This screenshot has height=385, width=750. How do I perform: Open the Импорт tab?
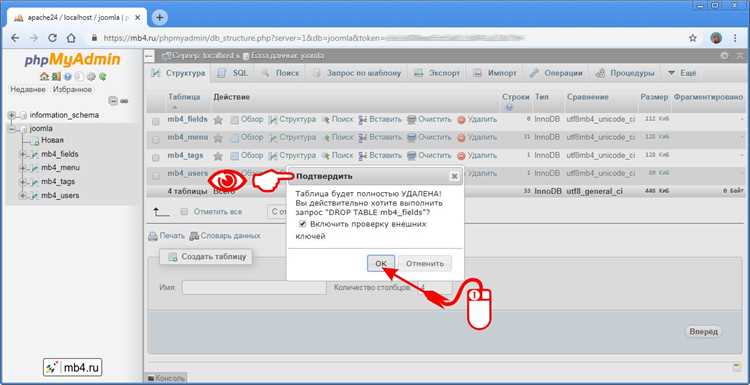[x=495, y=73]
